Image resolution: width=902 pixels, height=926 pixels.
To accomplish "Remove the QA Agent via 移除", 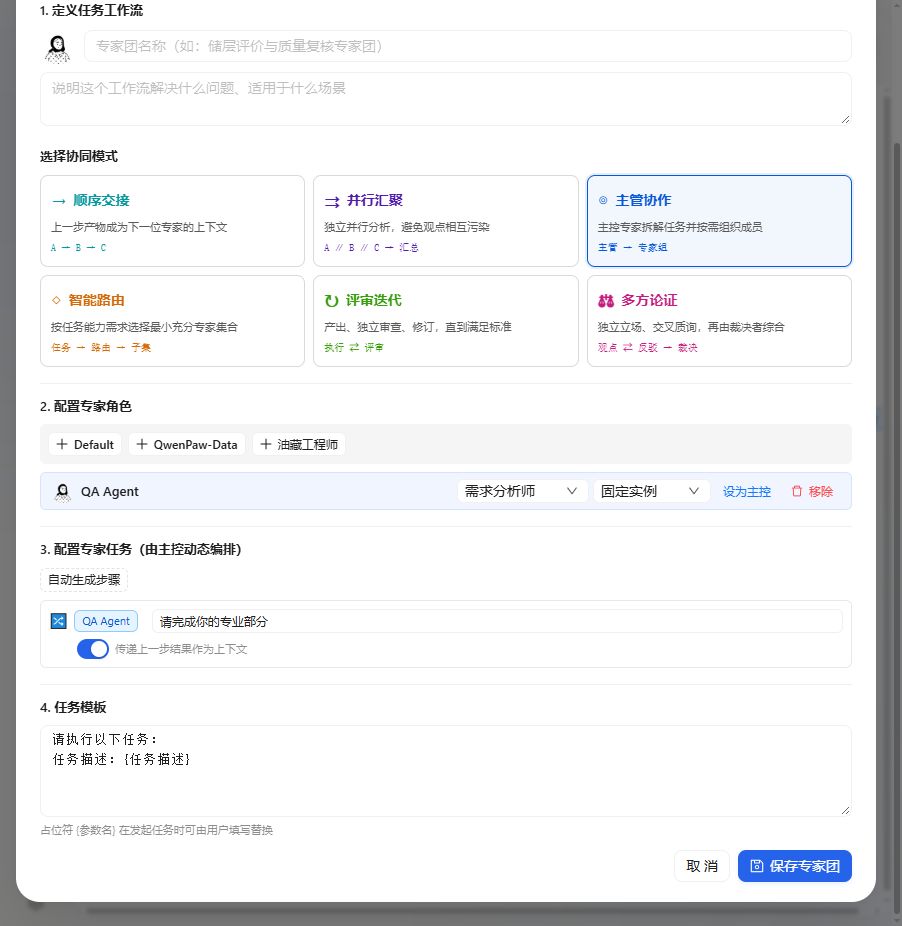I will (812, 491).
